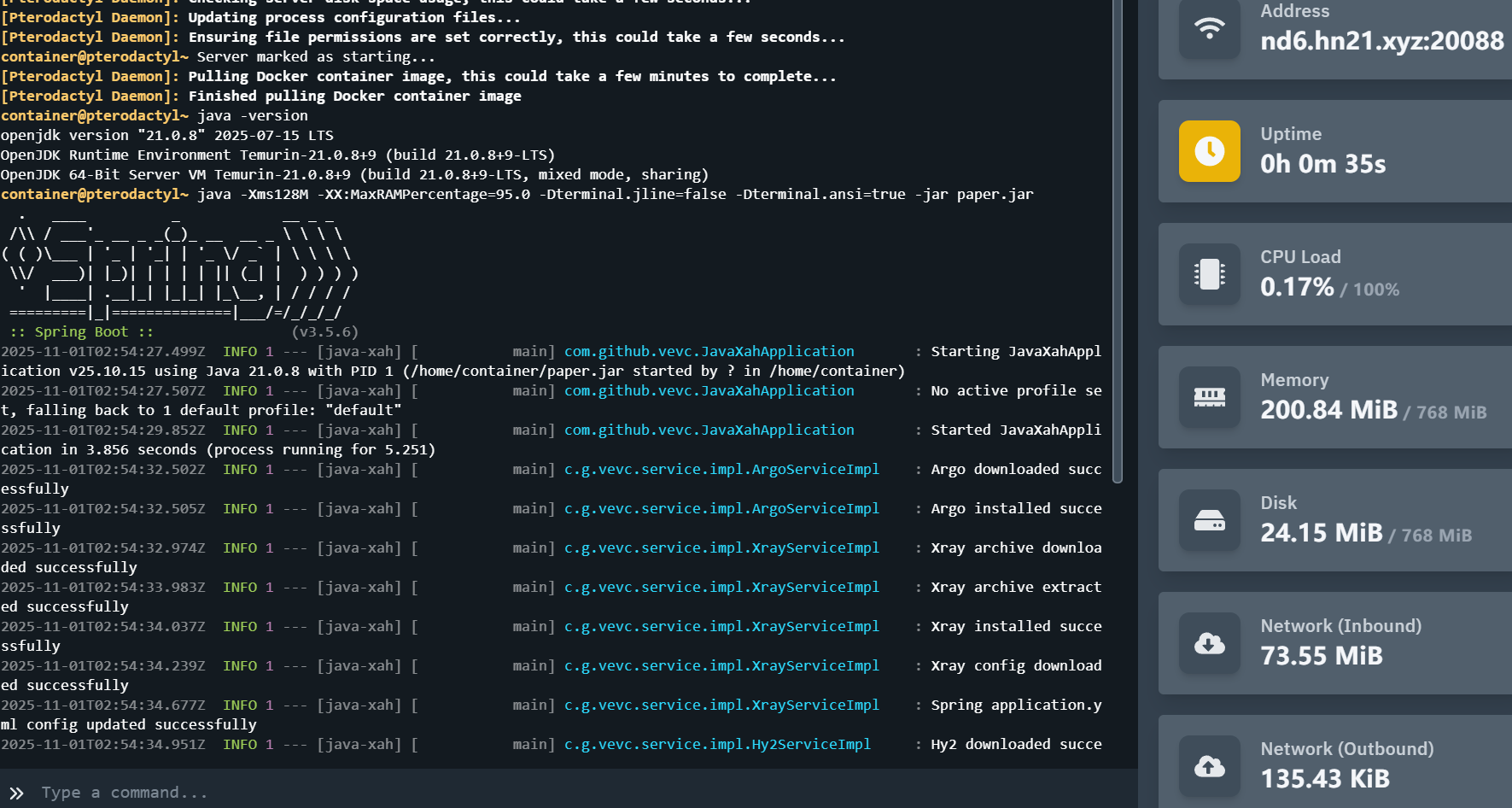This screenshot has width=1512, height=808.
Task: Click the Wi-Fi address icon
Action: tap(1209, 29)
